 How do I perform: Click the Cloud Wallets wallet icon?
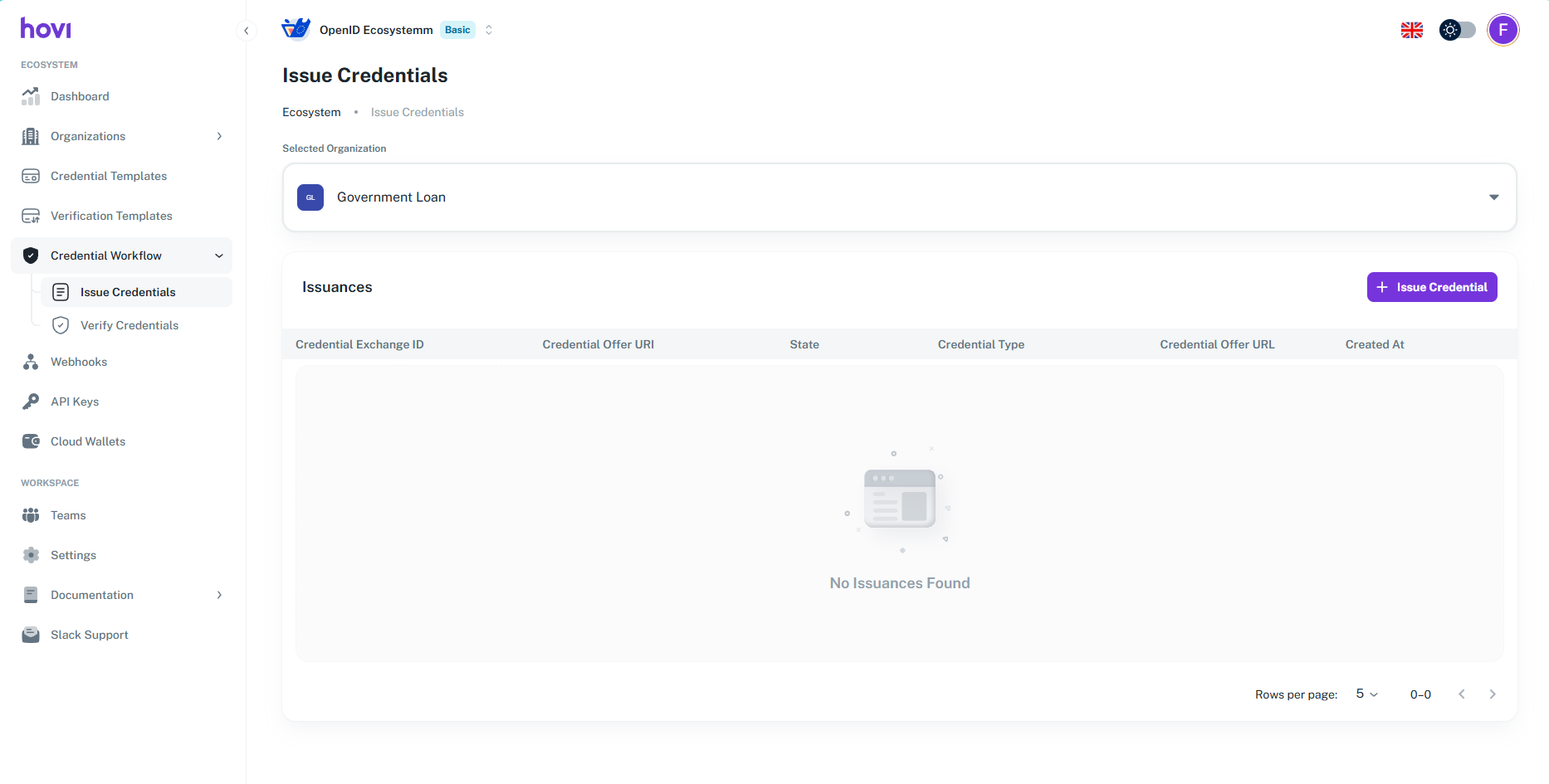coord(31,441)
